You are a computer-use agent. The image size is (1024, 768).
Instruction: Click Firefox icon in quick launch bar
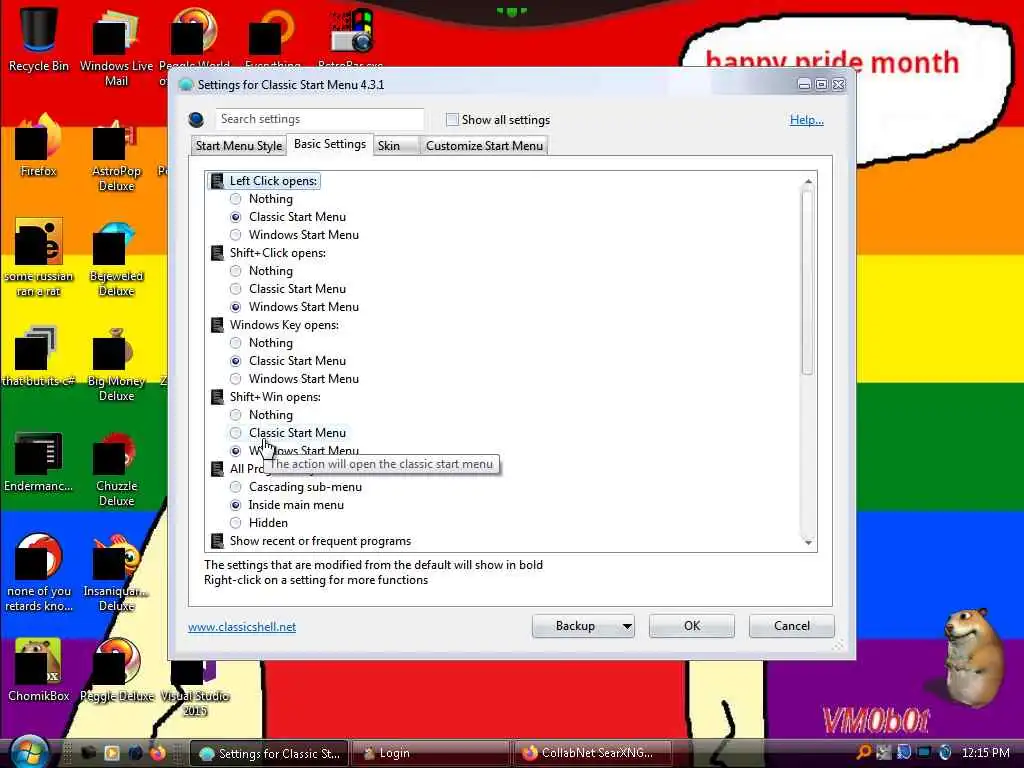tap(157, 753)
